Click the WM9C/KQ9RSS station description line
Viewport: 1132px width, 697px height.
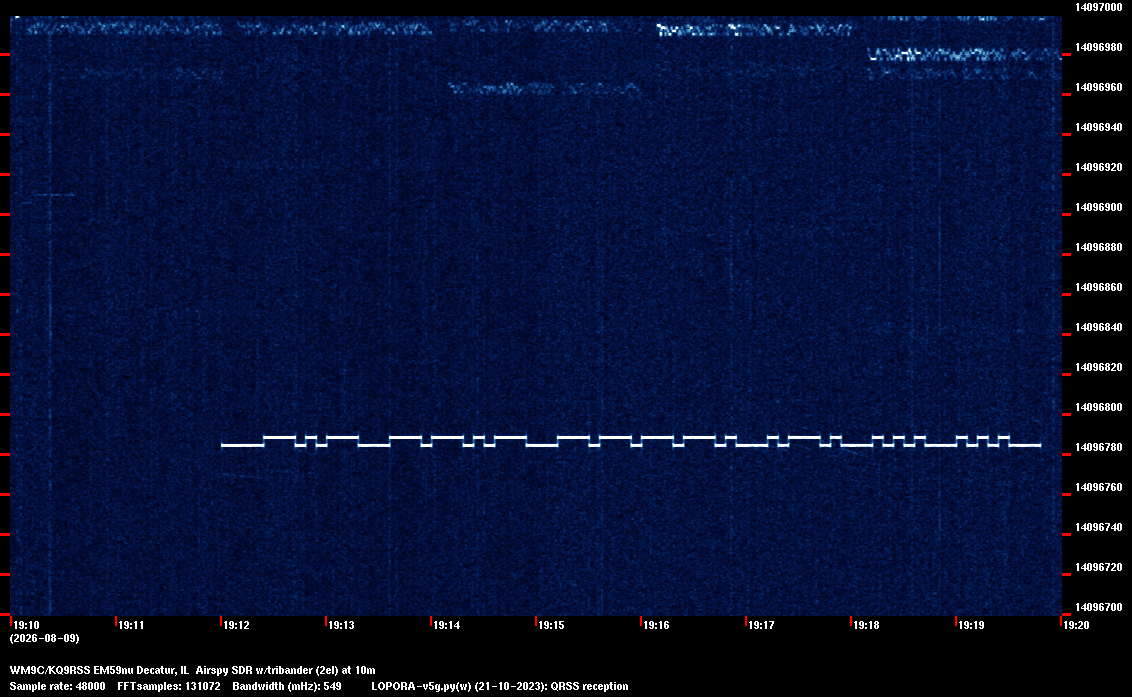tap(192, 670)
